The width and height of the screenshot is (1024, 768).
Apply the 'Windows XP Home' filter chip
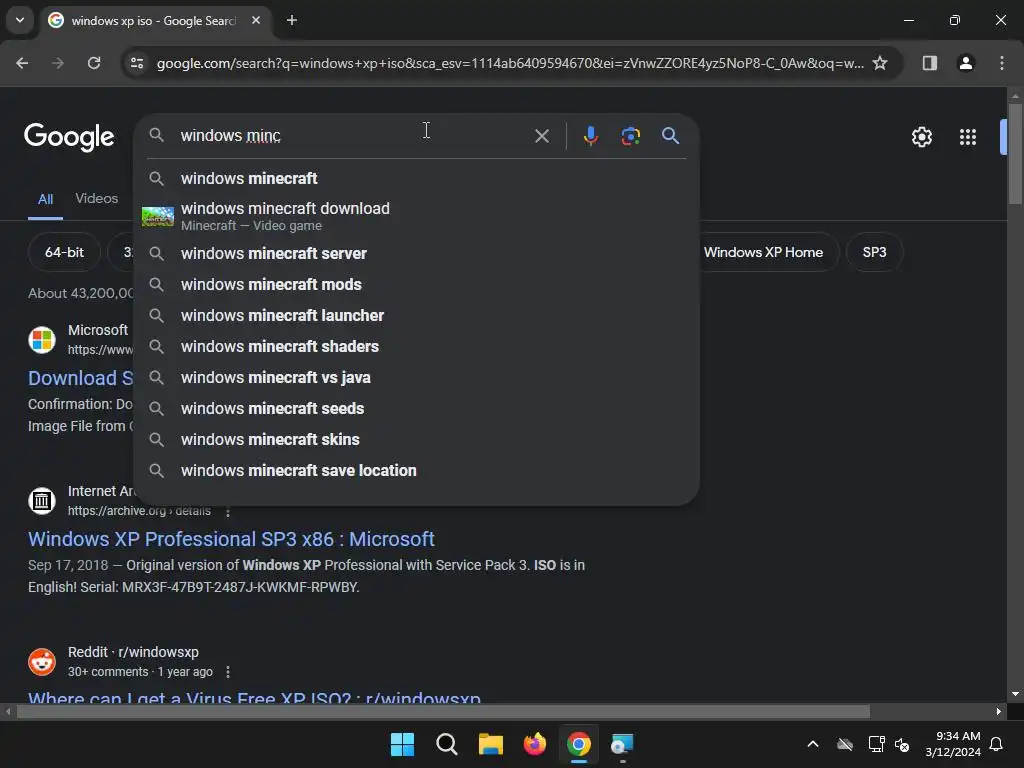[763, 252]
